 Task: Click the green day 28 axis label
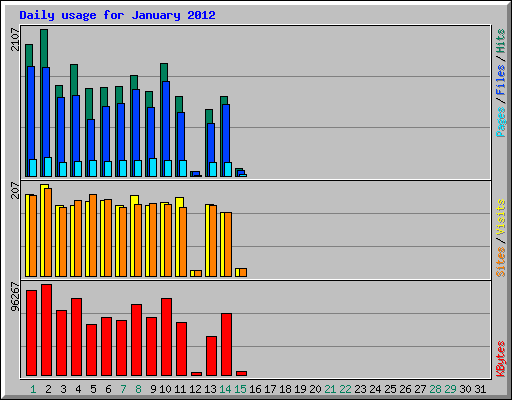435,389
